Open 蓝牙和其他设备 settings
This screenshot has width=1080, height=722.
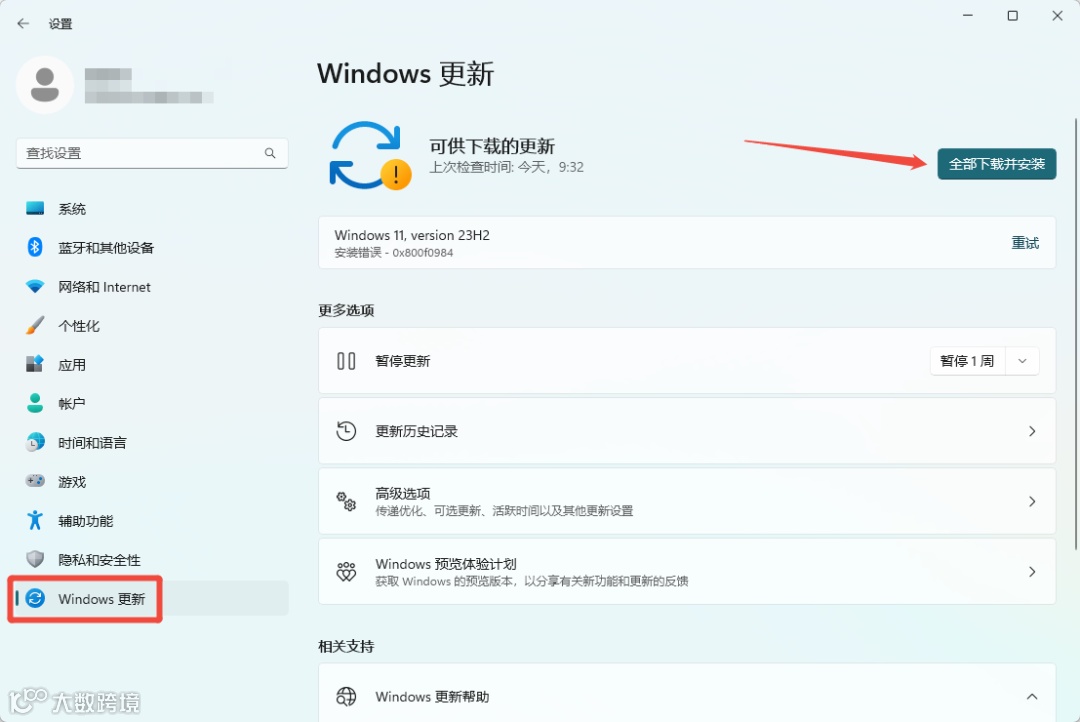152,247
